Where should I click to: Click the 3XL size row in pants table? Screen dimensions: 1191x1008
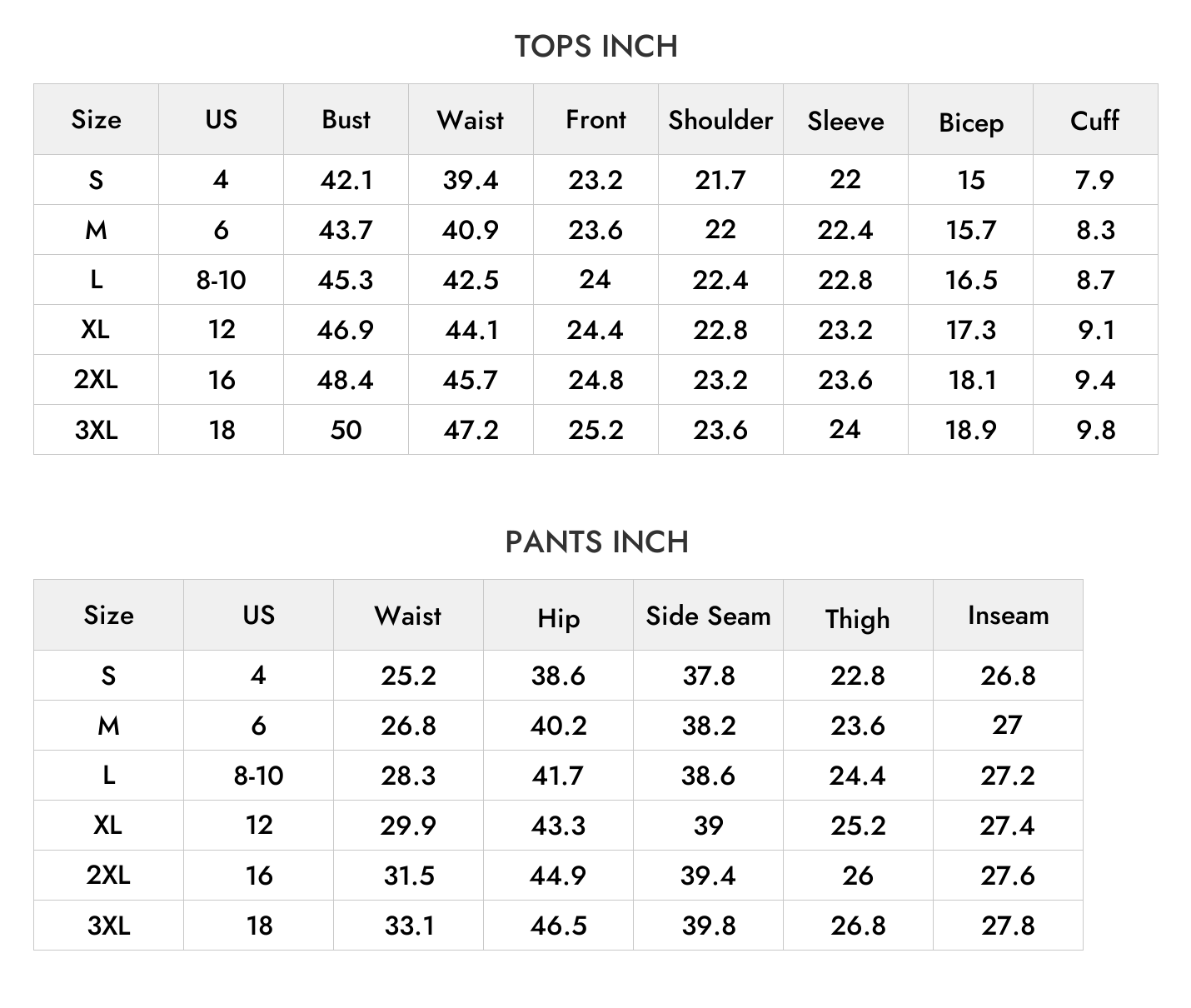point(558,925)
